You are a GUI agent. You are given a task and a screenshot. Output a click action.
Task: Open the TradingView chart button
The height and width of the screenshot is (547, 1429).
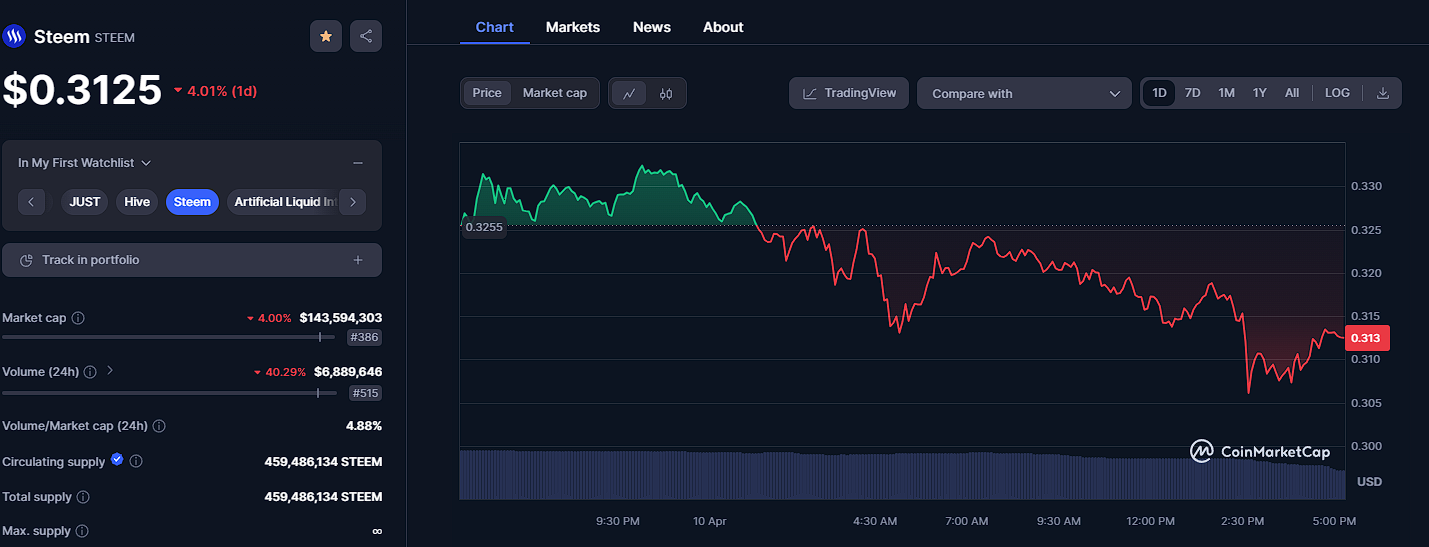click(849, 93)
